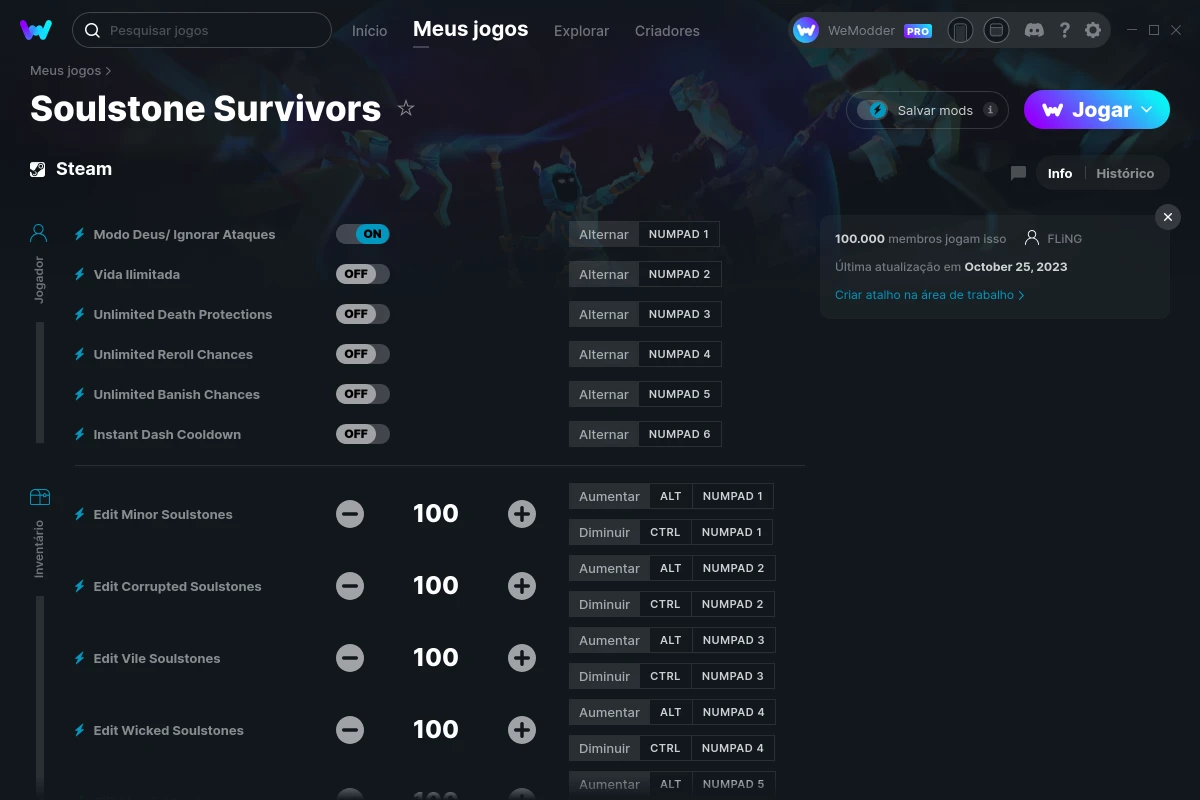
Task: Favorite Soulstone Survivors with the star icon
Action: point(406,108)
